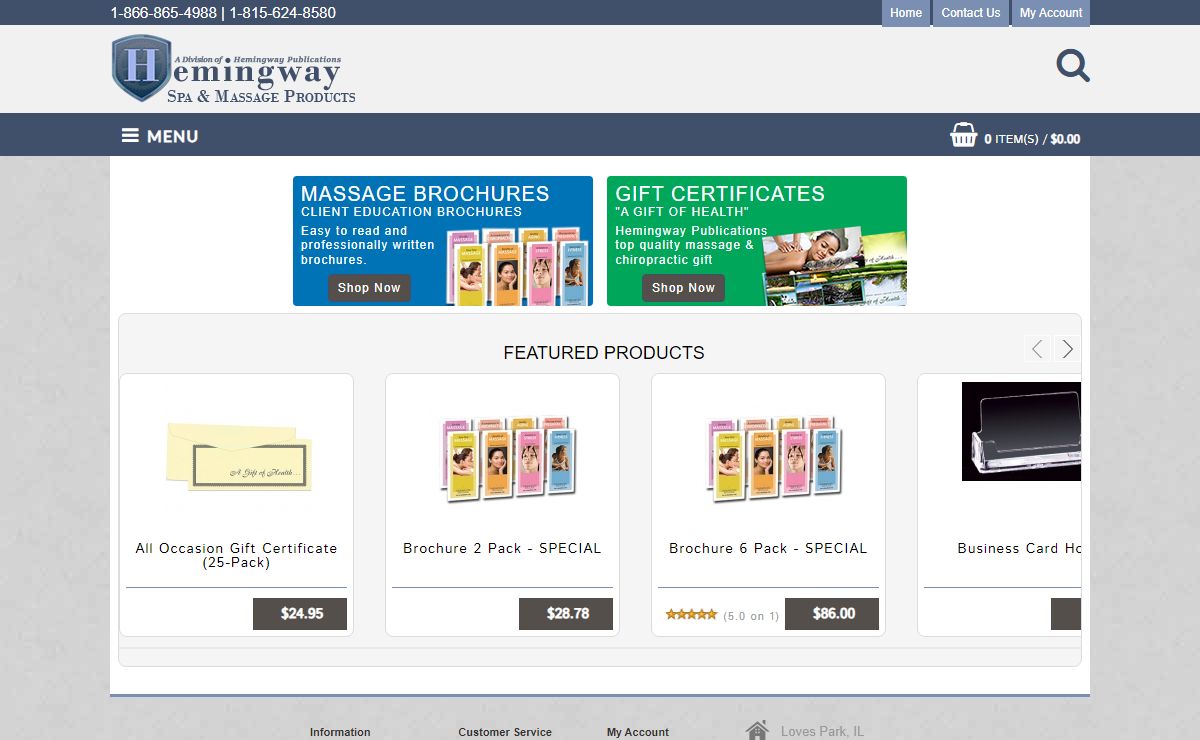
Task: Click the cart 0 ITEM(S) / $0.00 text
Action: [1032, 139]
